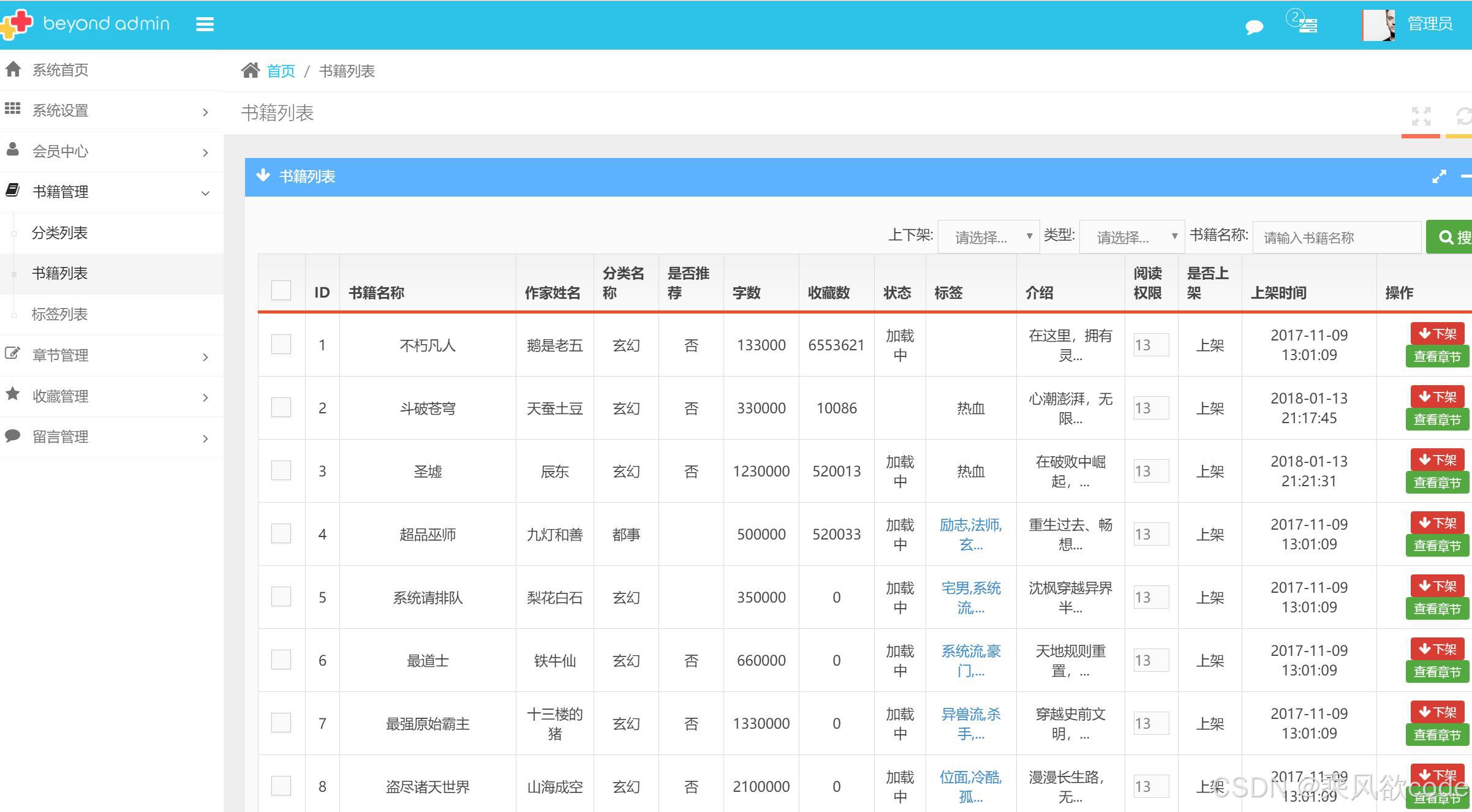1472x812 pixels.
Task: Open the 类型 dropdown filter
Action: point(1131,237)
